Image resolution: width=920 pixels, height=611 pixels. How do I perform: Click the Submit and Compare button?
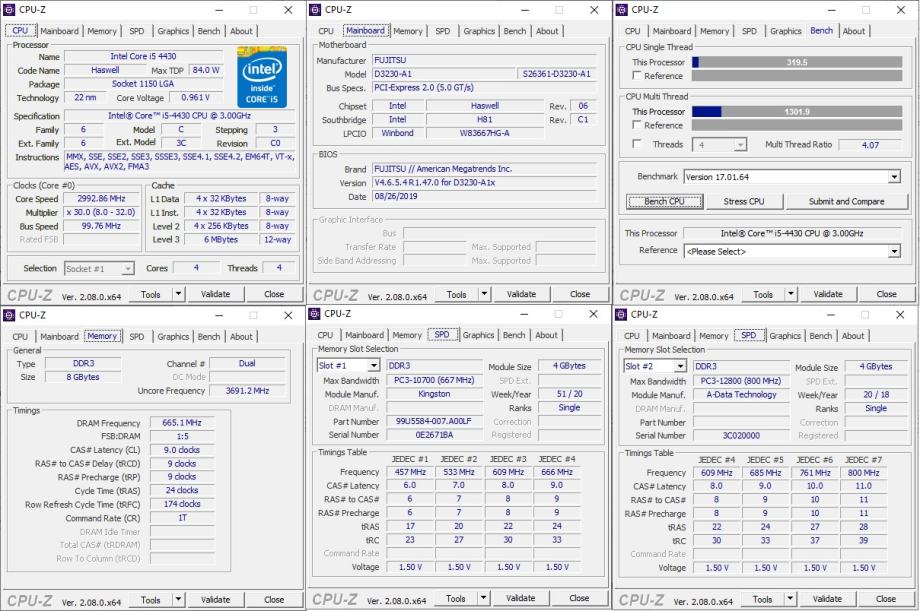point(846,202)
